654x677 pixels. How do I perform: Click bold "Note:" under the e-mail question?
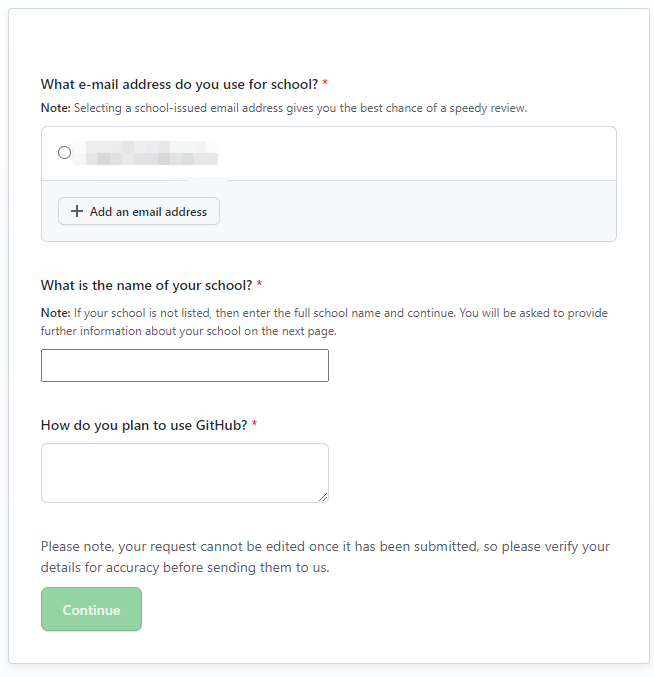(55, 108)
